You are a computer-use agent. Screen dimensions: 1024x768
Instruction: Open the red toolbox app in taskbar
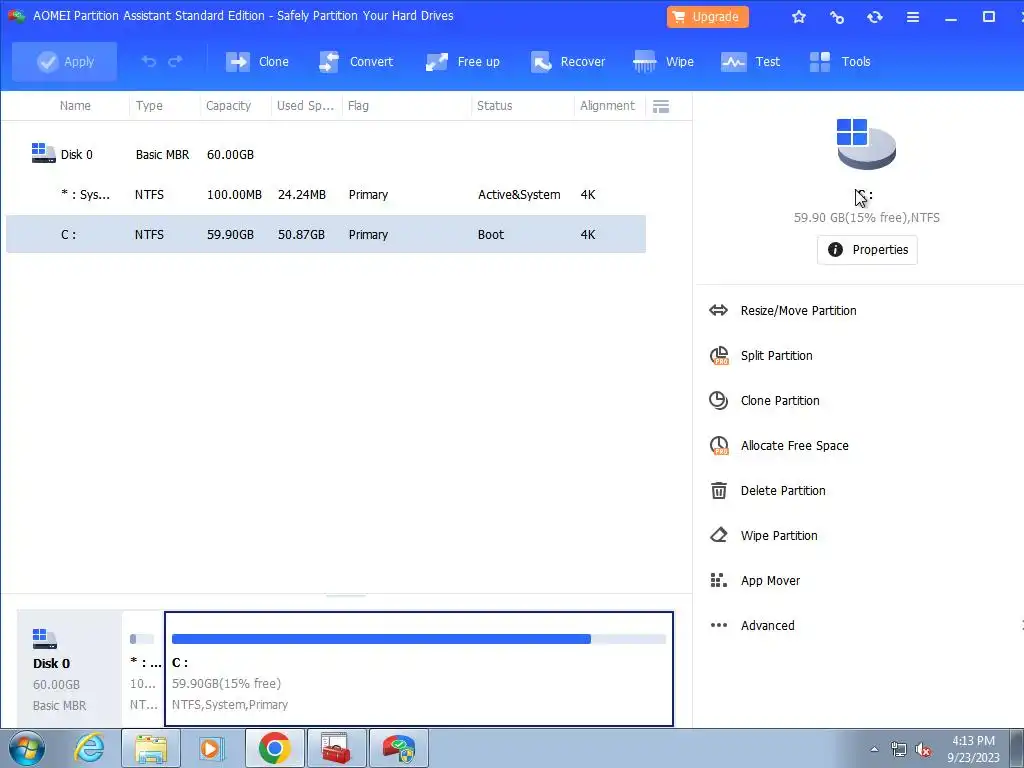coord(336,748)
